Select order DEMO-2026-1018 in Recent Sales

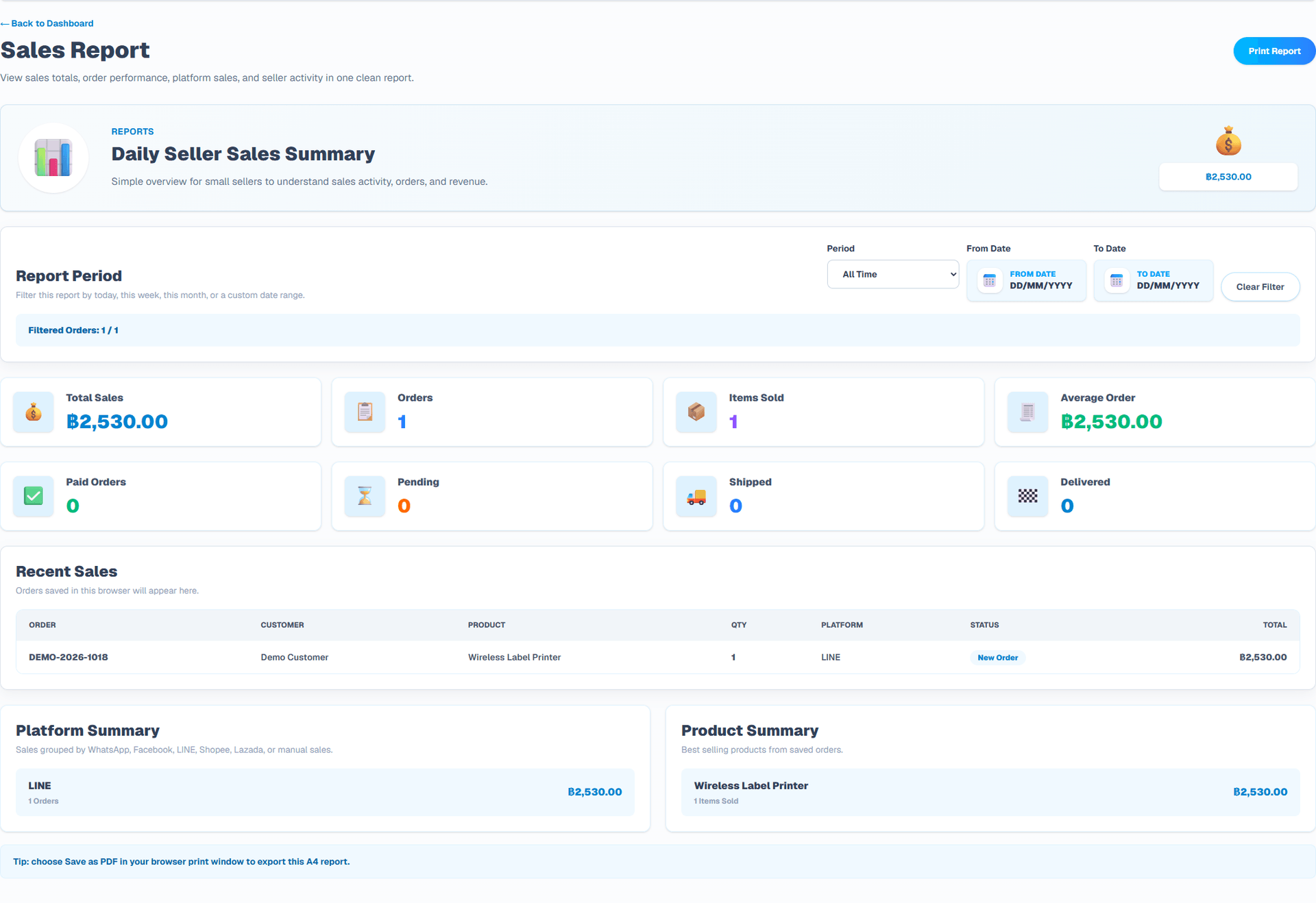[x=69, y=657]
